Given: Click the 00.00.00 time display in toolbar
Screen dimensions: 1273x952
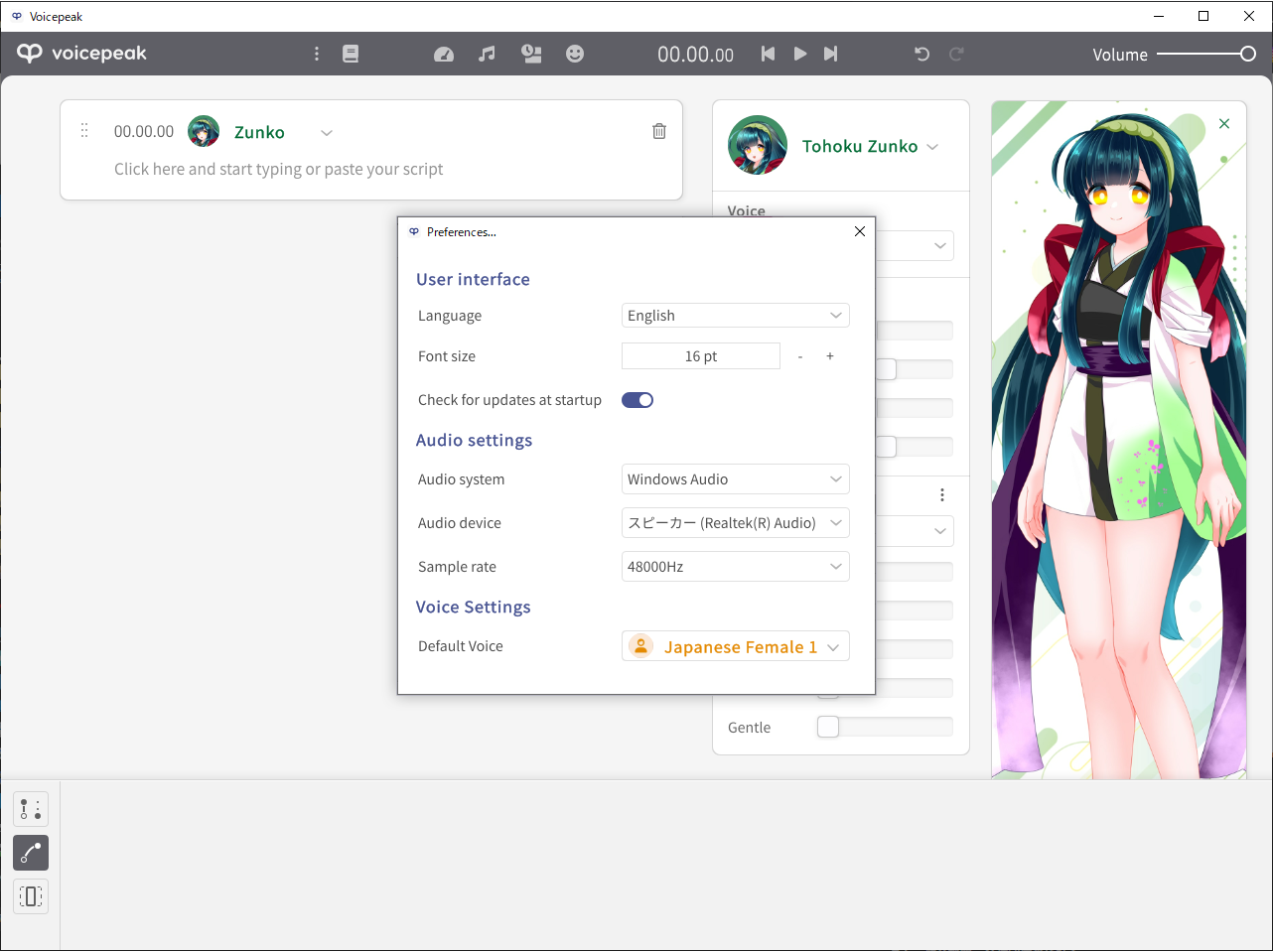Looking at the screenshot, I should click(x=696, y=55).
